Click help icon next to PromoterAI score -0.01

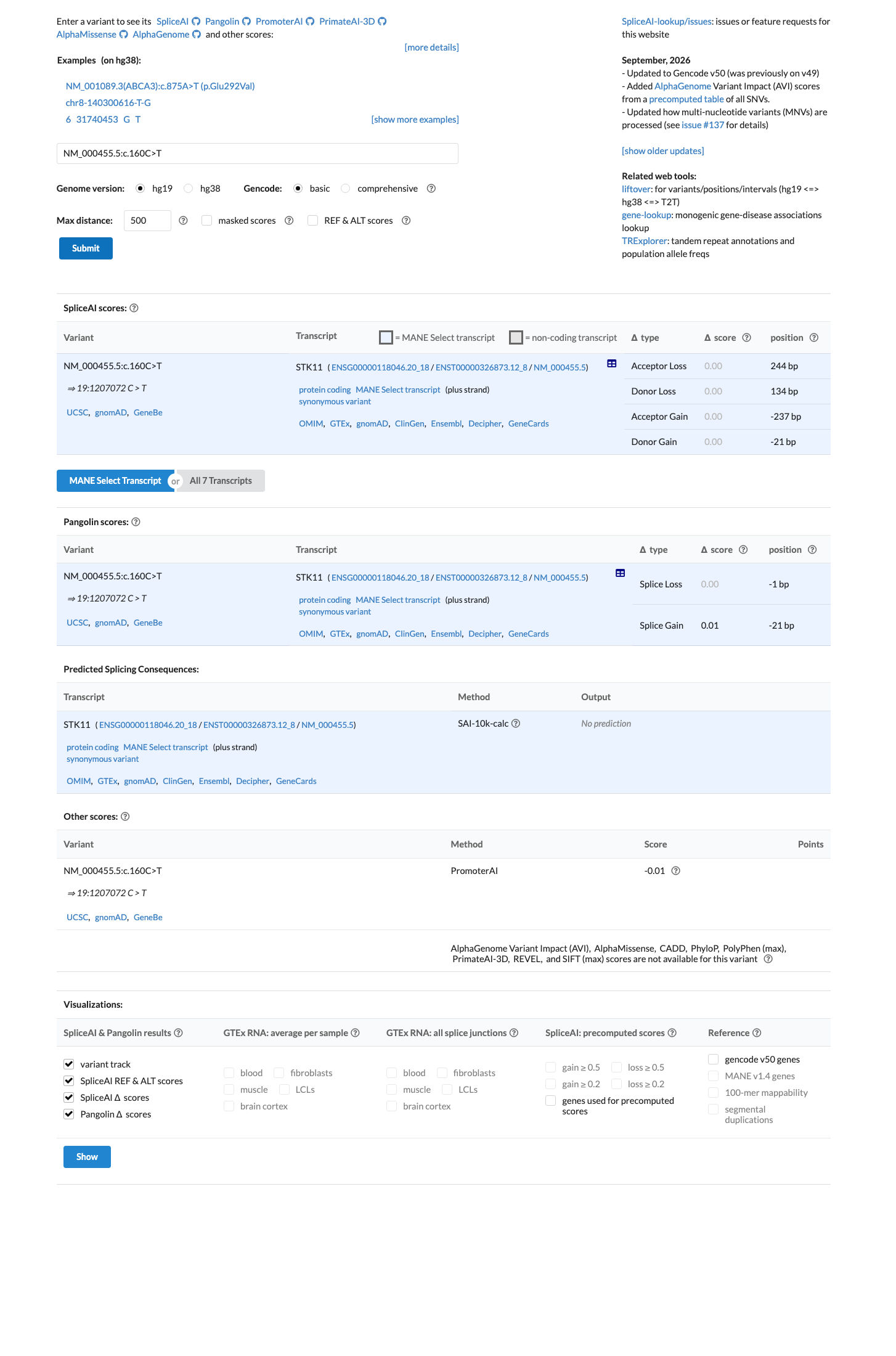click(x=675, y=871)
